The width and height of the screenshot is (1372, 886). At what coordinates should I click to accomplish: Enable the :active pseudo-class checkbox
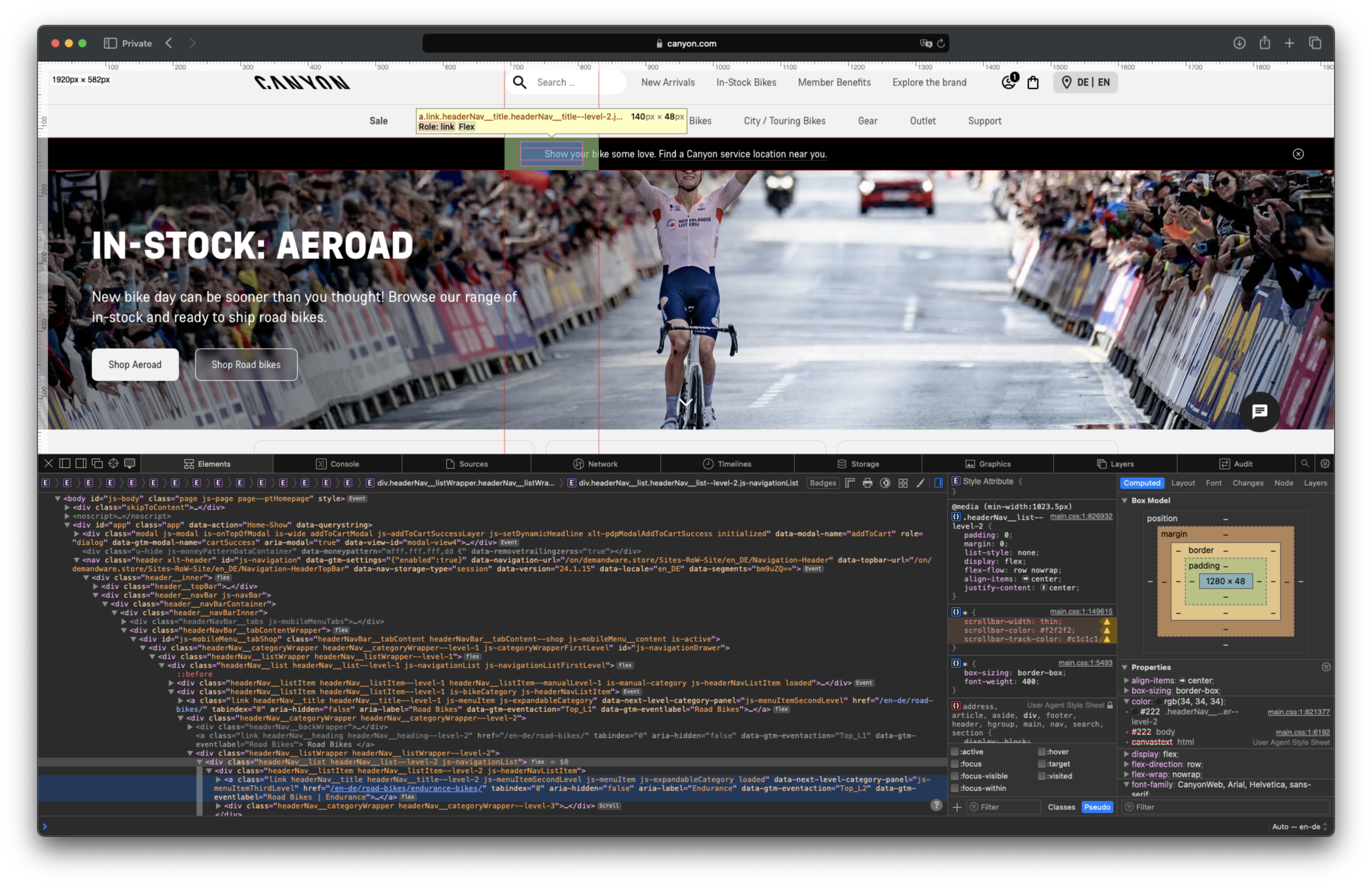[955, 751]
